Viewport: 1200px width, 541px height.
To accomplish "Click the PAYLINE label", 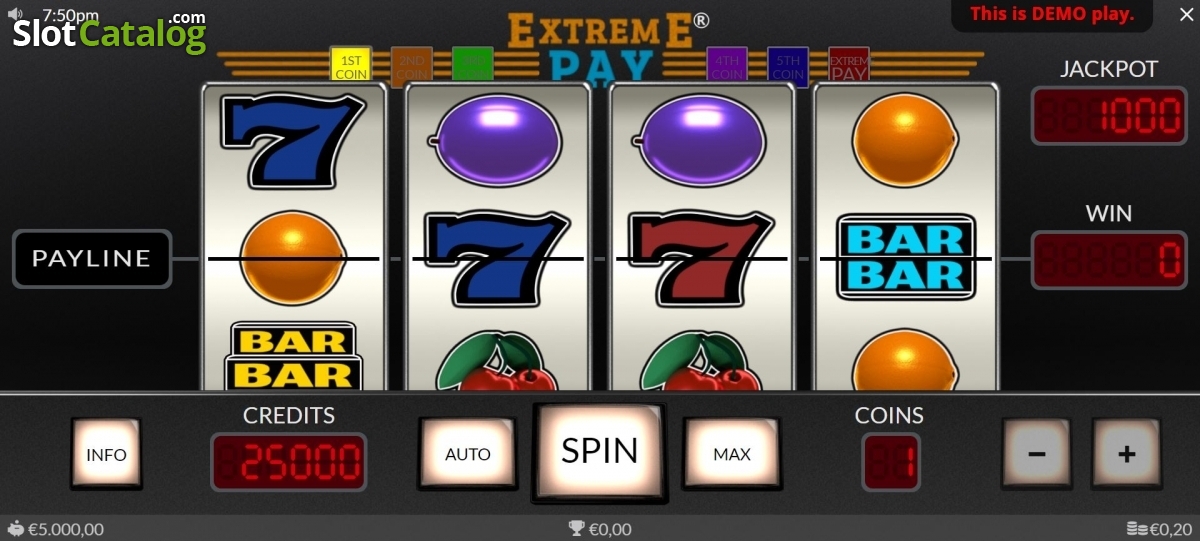I will point(92,258).
